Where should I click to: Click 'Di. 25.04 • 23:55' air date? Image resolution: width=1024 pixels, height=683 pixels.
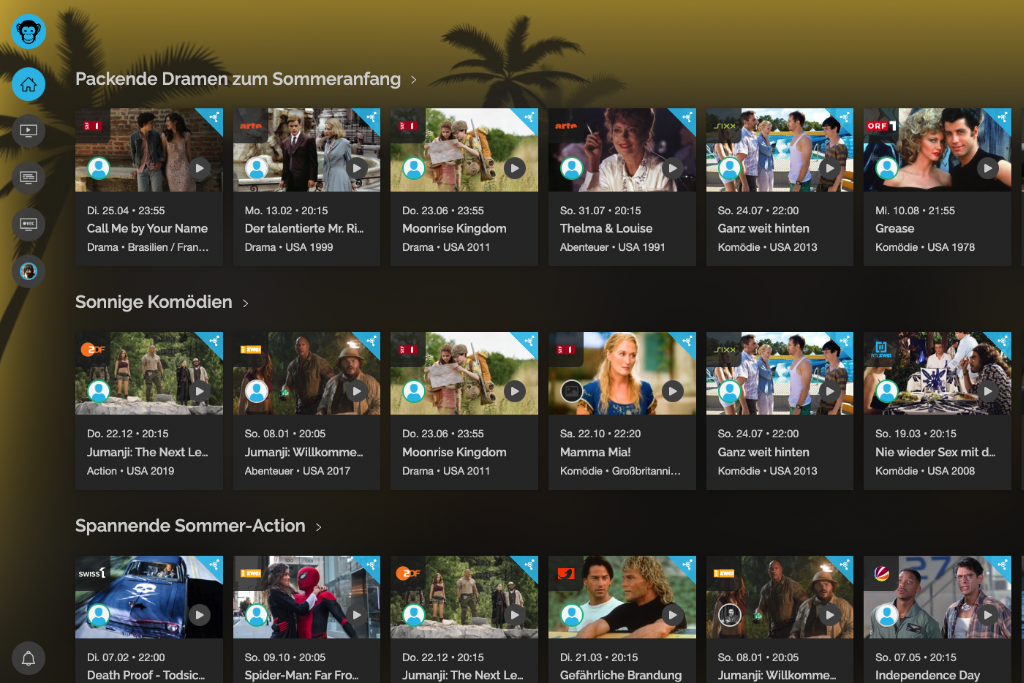point(126,210)
